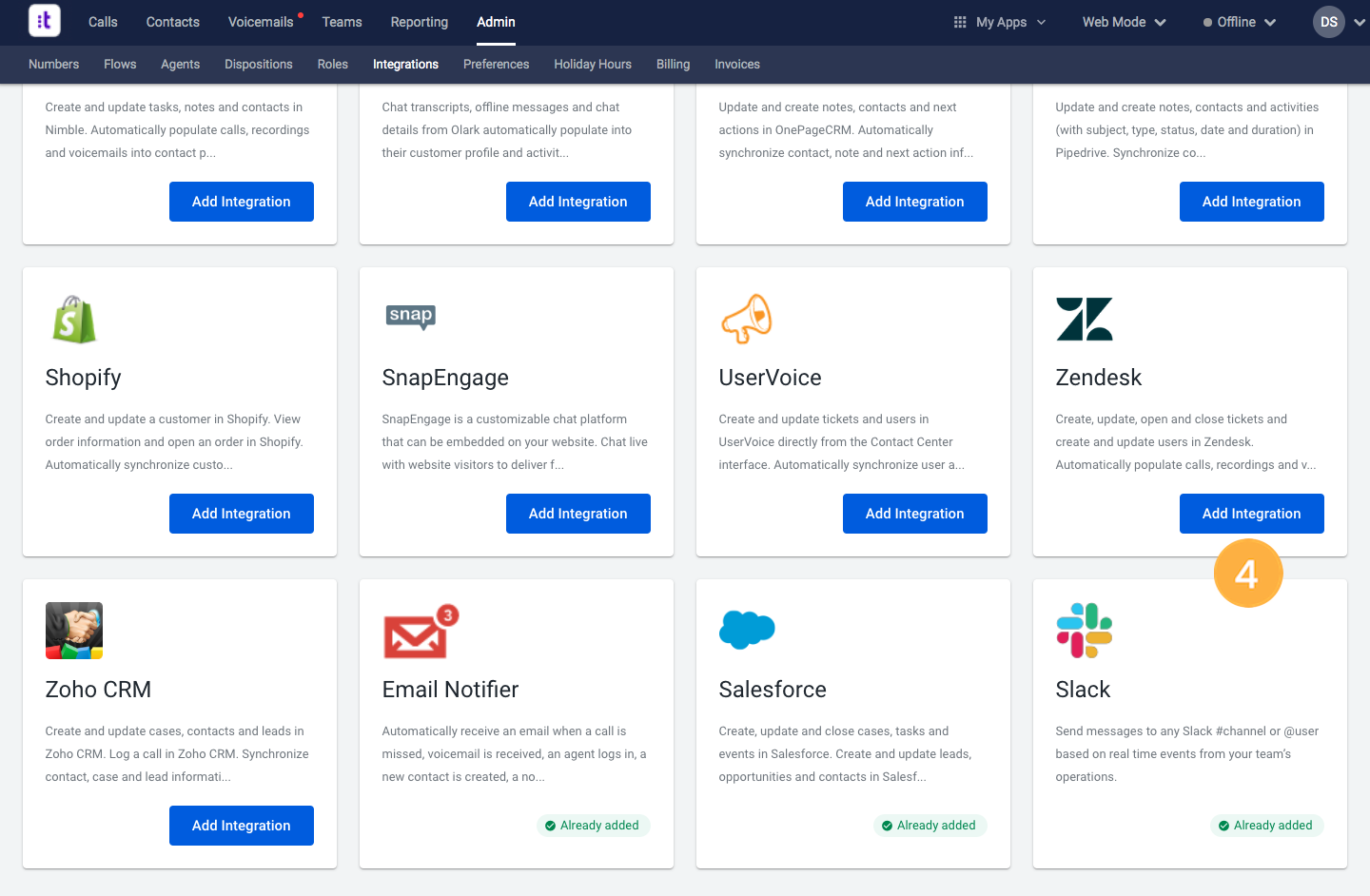Click the Talkdesk logo icon
This screenshot has height=896, width=1370.
pos(45,21)
